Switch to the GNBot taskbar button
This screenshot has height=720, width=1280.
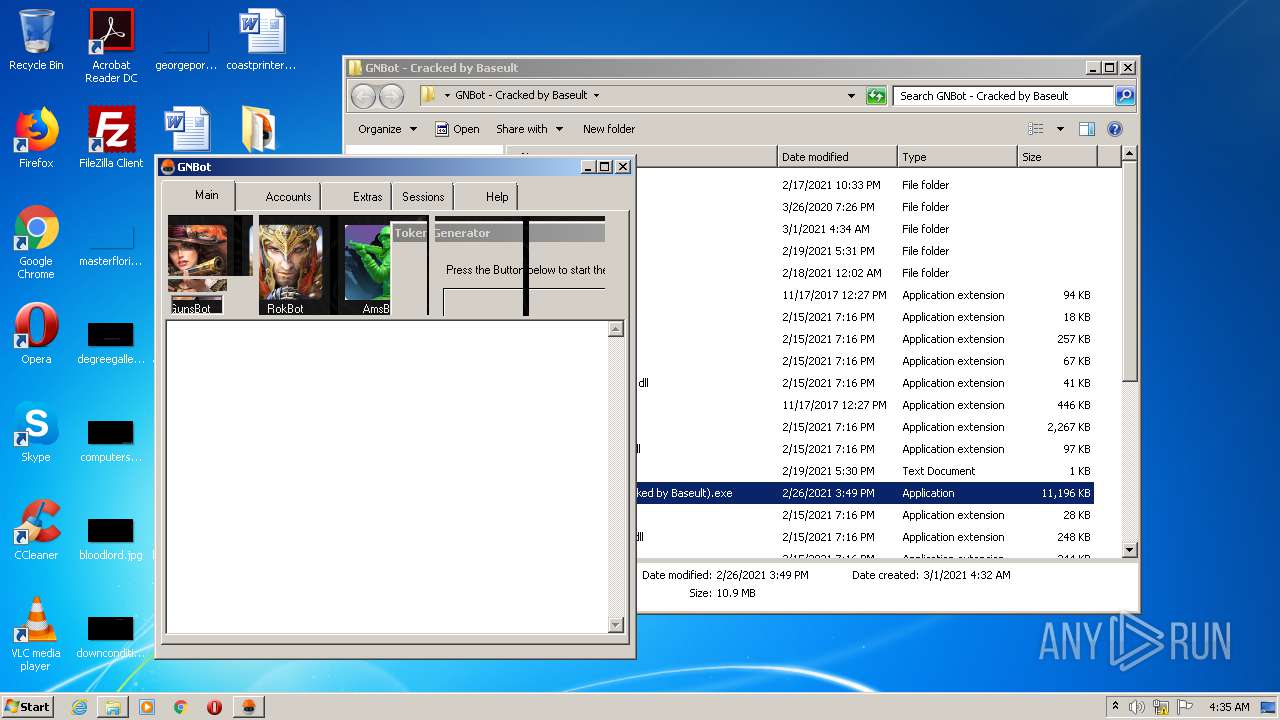click(x=248, y=707)
